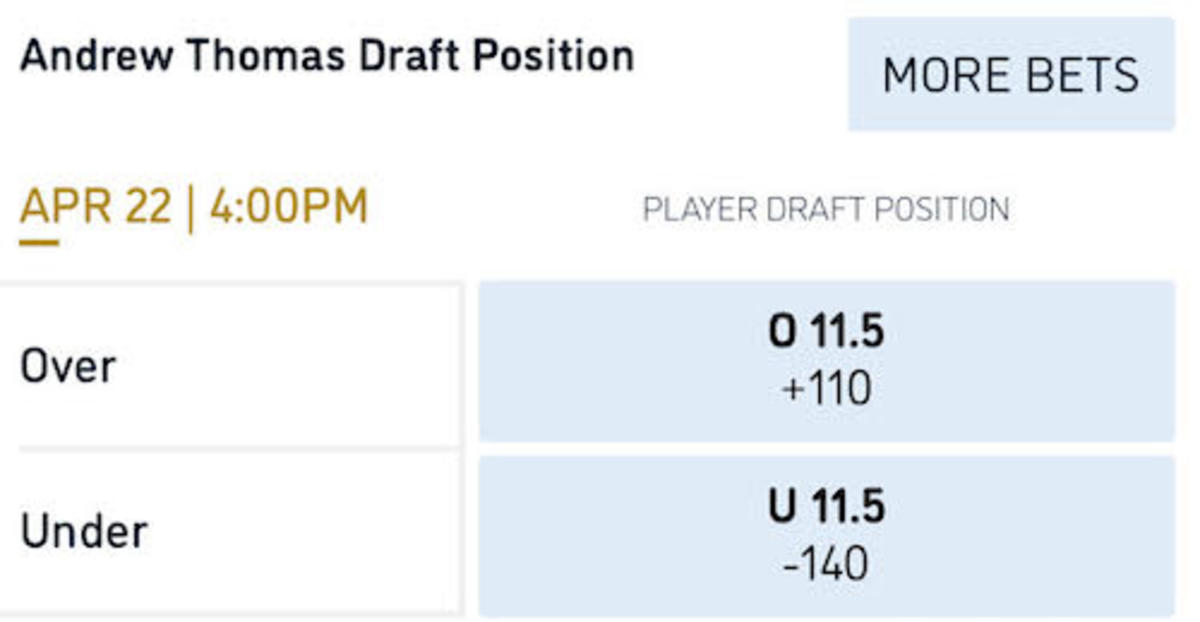Viewport: 1200px width, 622px height.
Task: Select the Under 11.5 odds cell
Action: point(826,536)
